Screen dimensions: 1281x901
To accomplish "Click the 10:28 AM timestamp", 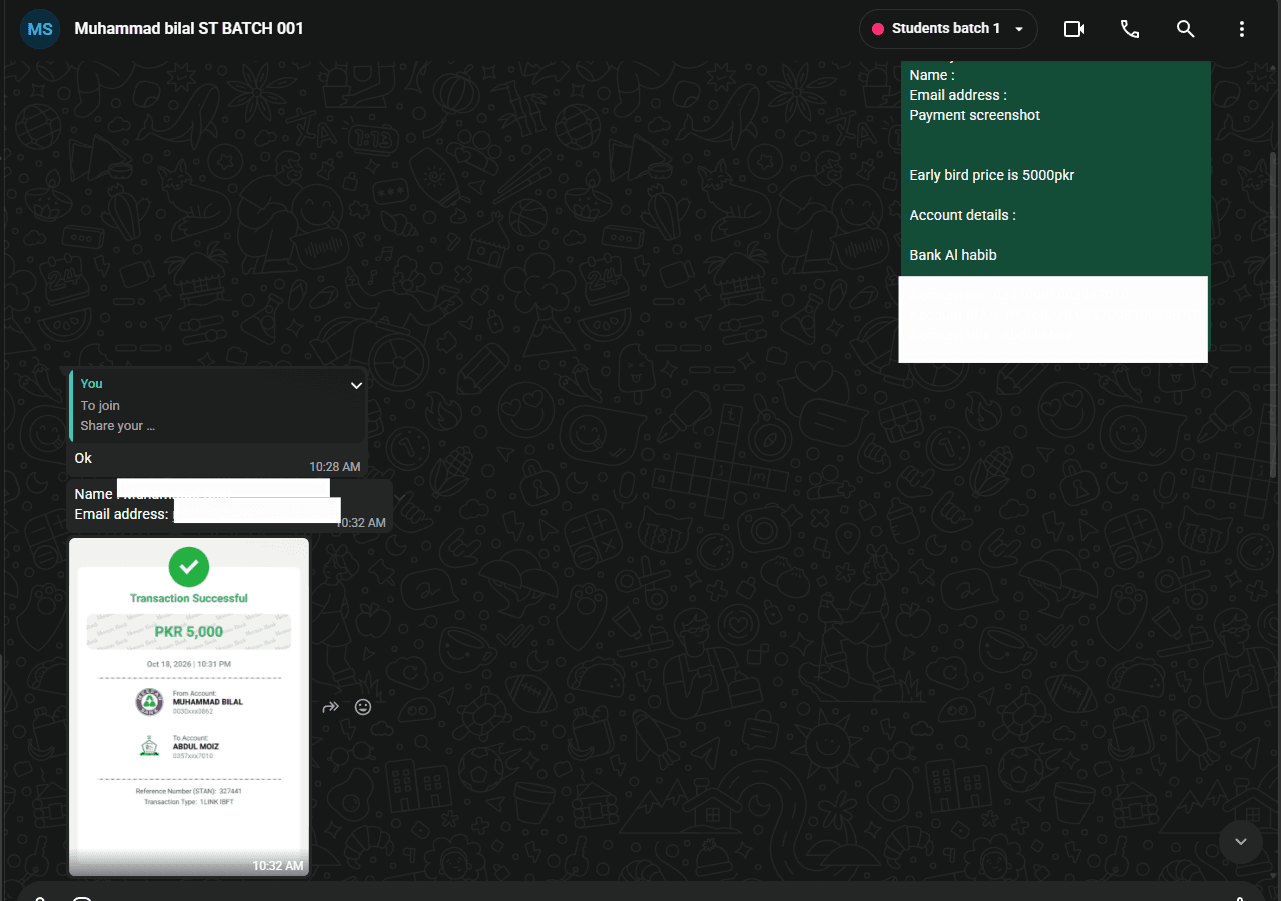I will (x=334, y=467).
